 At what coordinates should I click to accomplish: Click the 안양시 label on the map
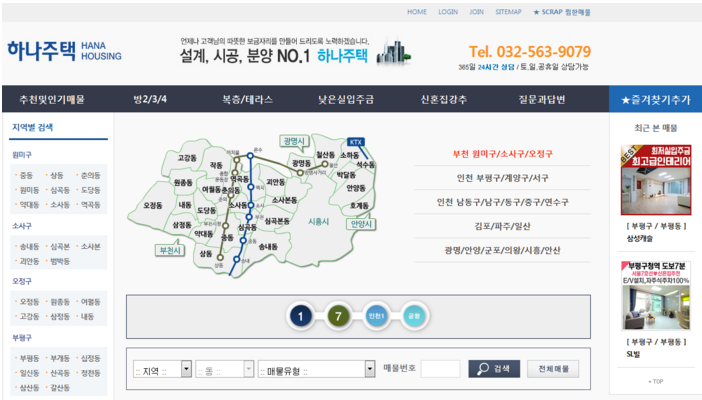tap(361, 224)
